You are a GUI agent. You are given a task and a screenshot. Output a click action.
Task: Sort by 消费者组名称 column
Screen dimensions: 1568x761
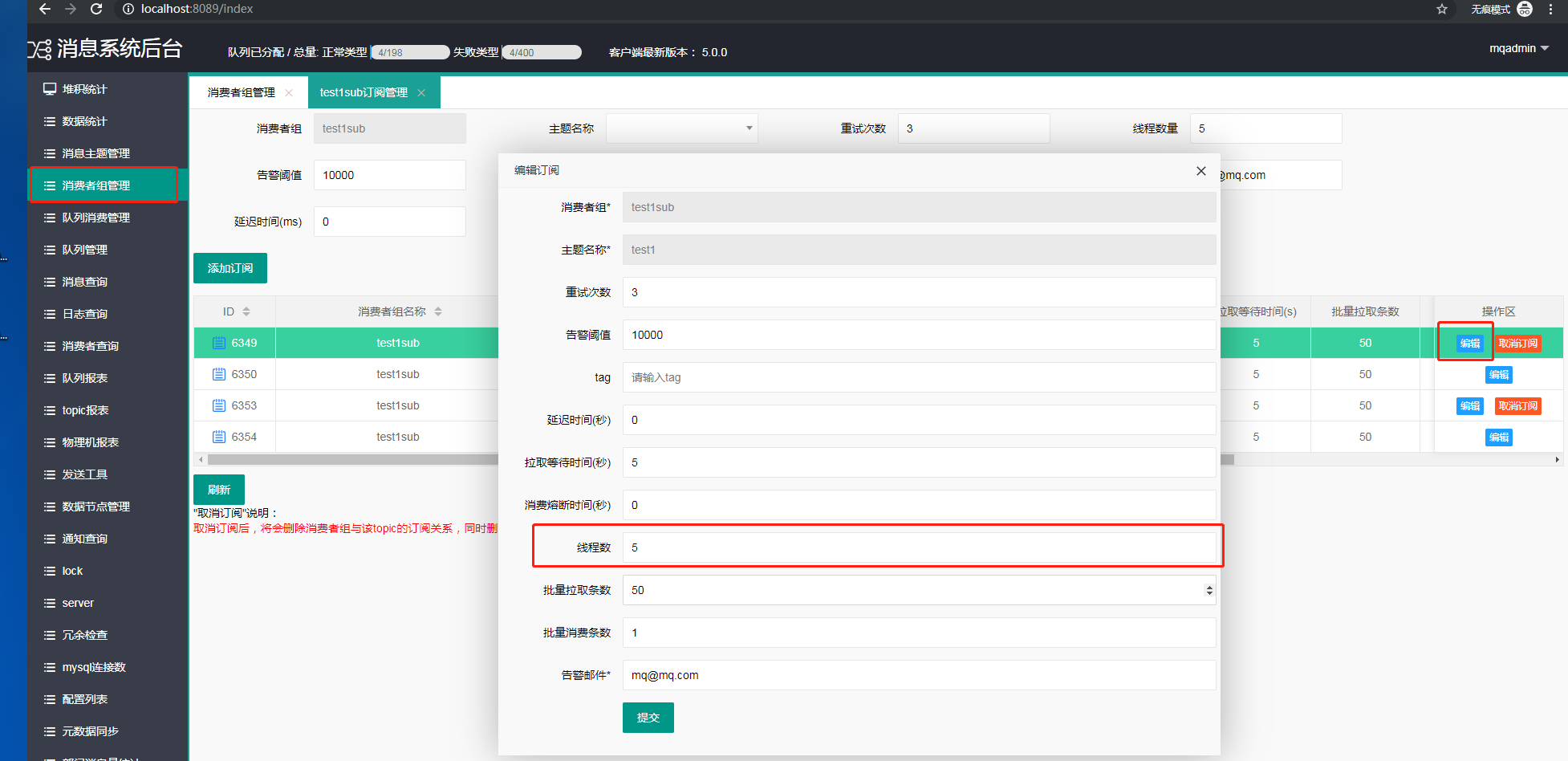point(438,311)
